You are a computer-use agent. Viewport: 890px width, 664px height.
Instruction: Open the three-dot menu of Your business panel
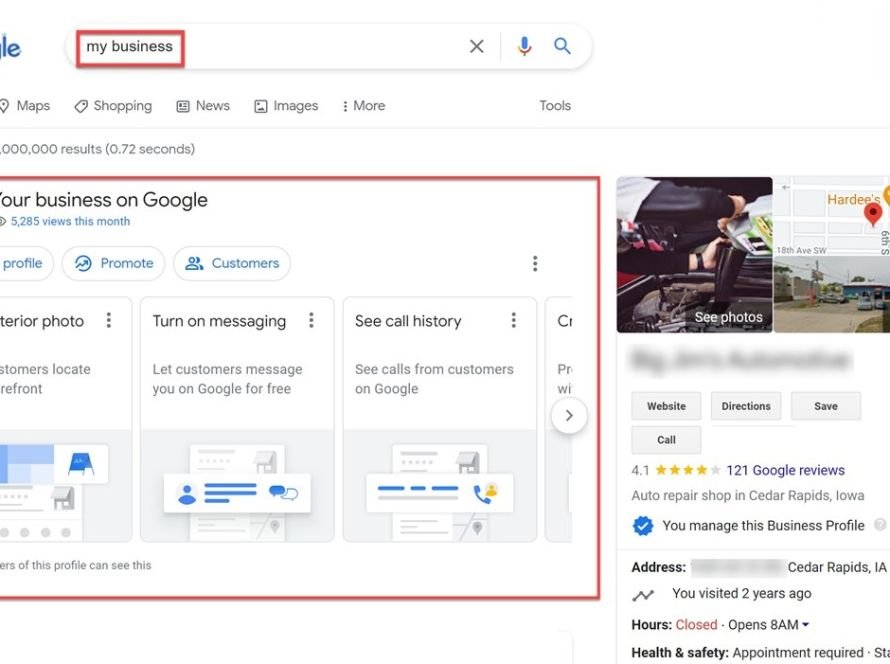pos(535,263)
